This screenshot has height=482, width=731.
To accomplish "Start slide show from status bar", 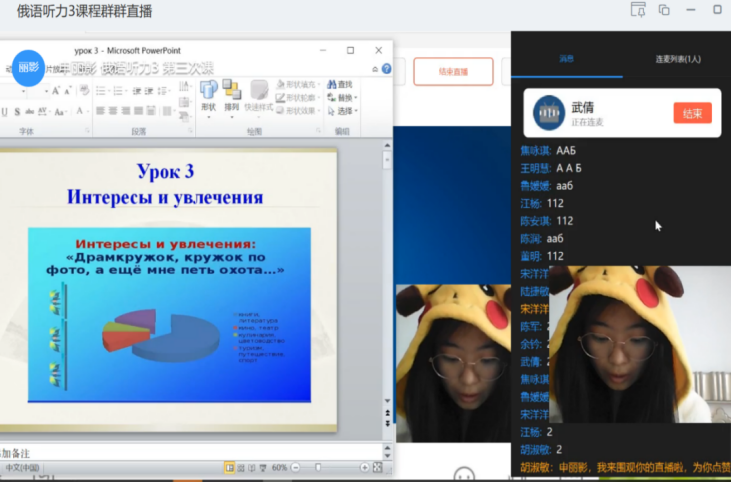I will (263, 468).
